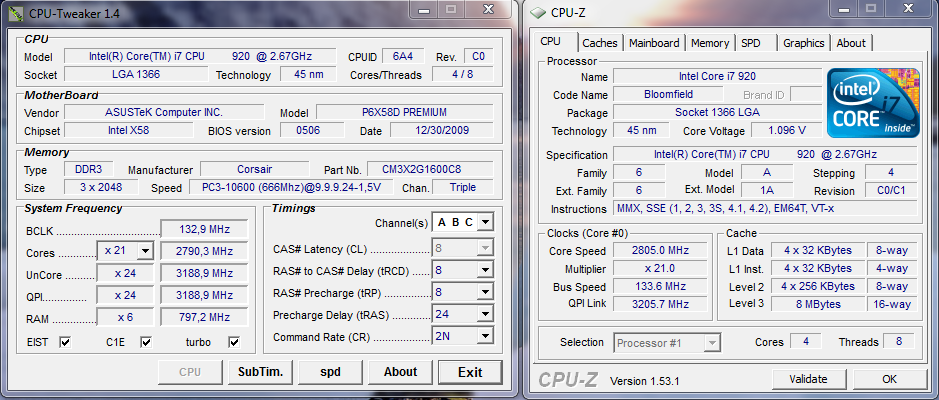The height and width of the screenshot is (400, 939).
Task: Click the Revision C0/C1 field
Action: click(892, 190)
